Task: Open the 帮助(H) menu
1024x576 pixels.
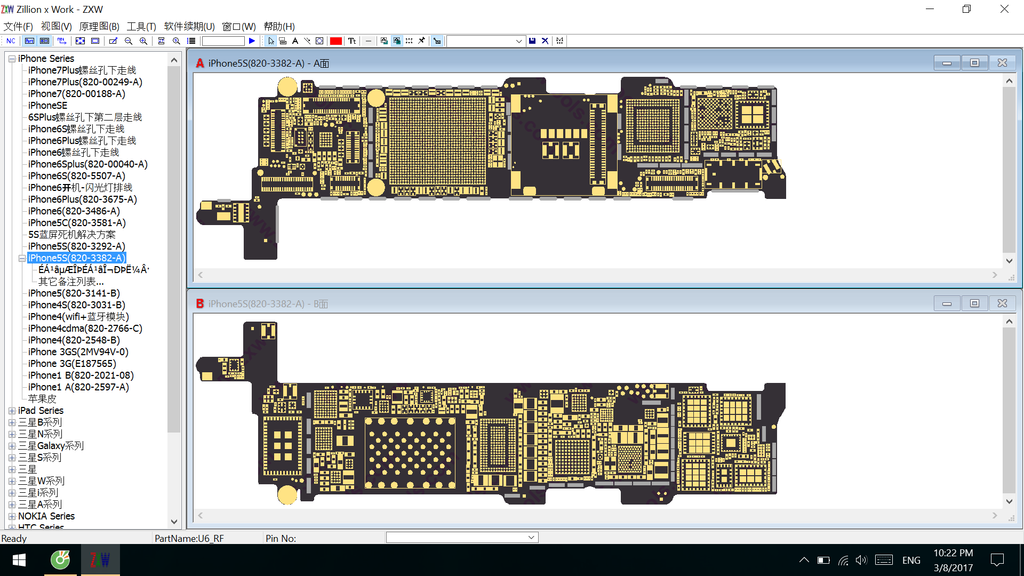Action: coord(279,26)
